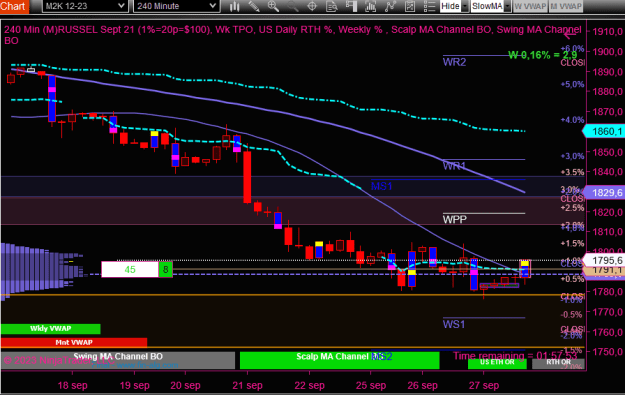Click the 1750,0 price axis label
625x395 pixels.
tap(607, 352)
